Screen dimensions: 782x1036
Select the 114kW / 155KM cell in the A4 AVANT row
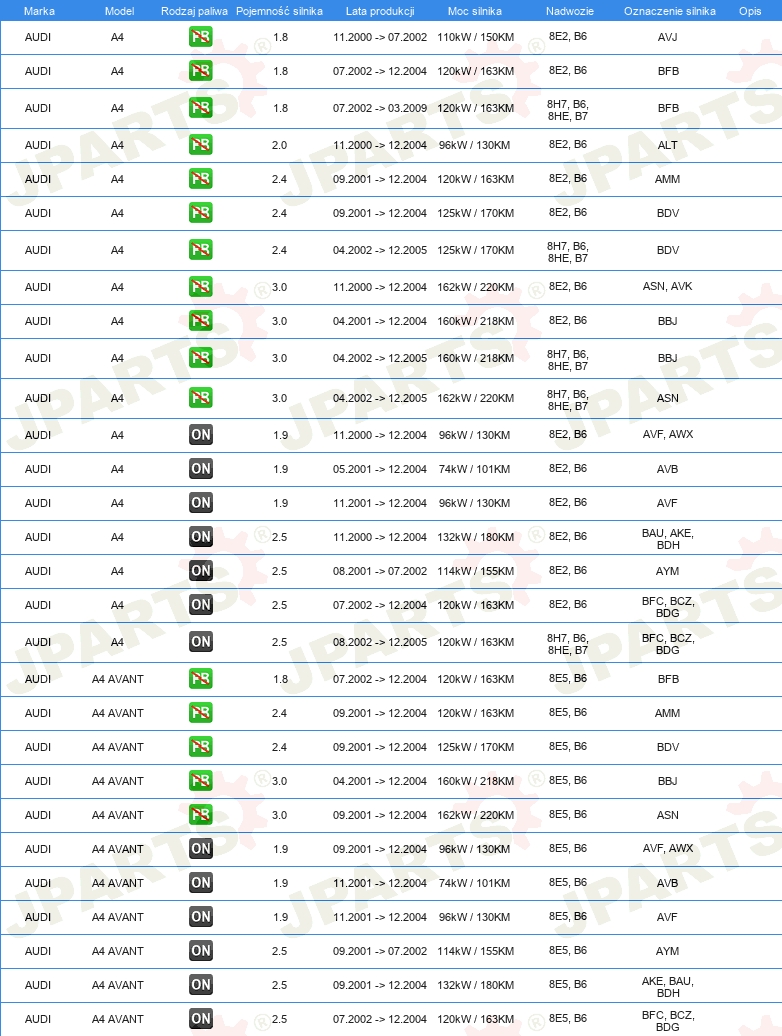(x=476, y=951)
